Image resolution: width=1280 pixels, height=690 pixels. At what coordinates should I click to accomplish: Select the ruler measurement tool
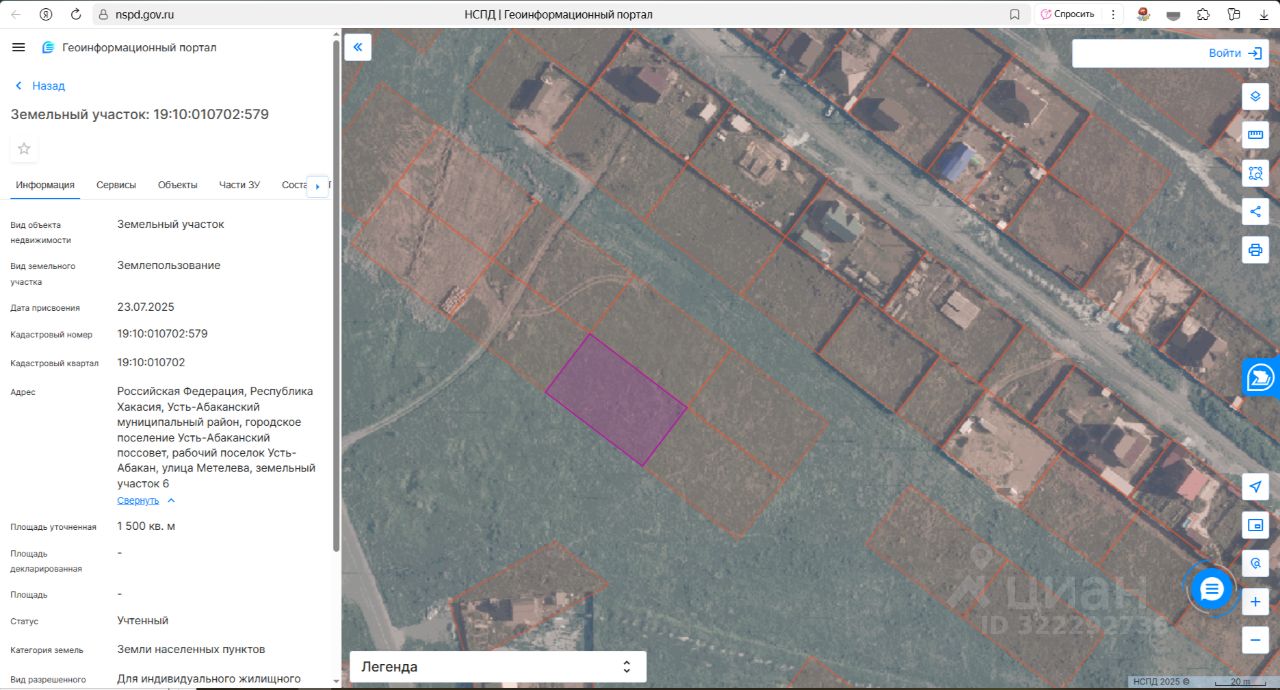coord(1255,135)
